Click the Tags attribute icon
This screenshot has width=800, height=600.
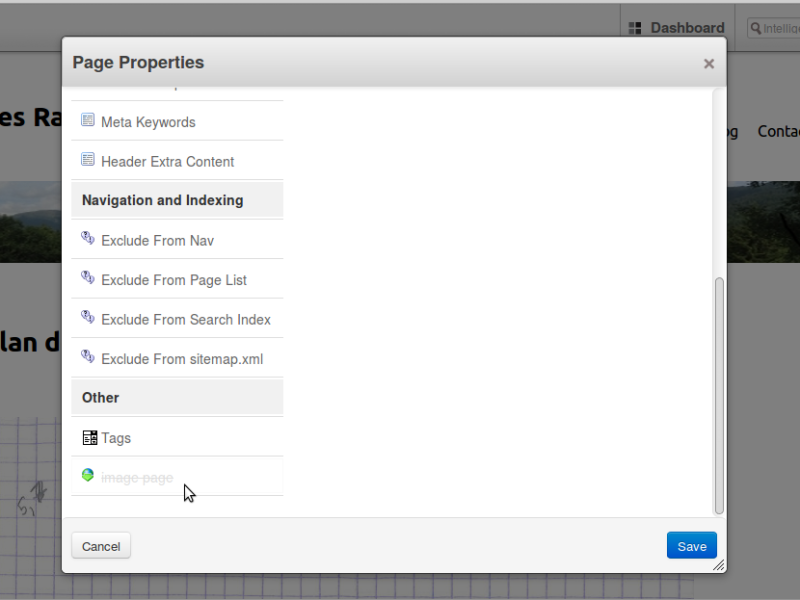(x=90, y=438)
